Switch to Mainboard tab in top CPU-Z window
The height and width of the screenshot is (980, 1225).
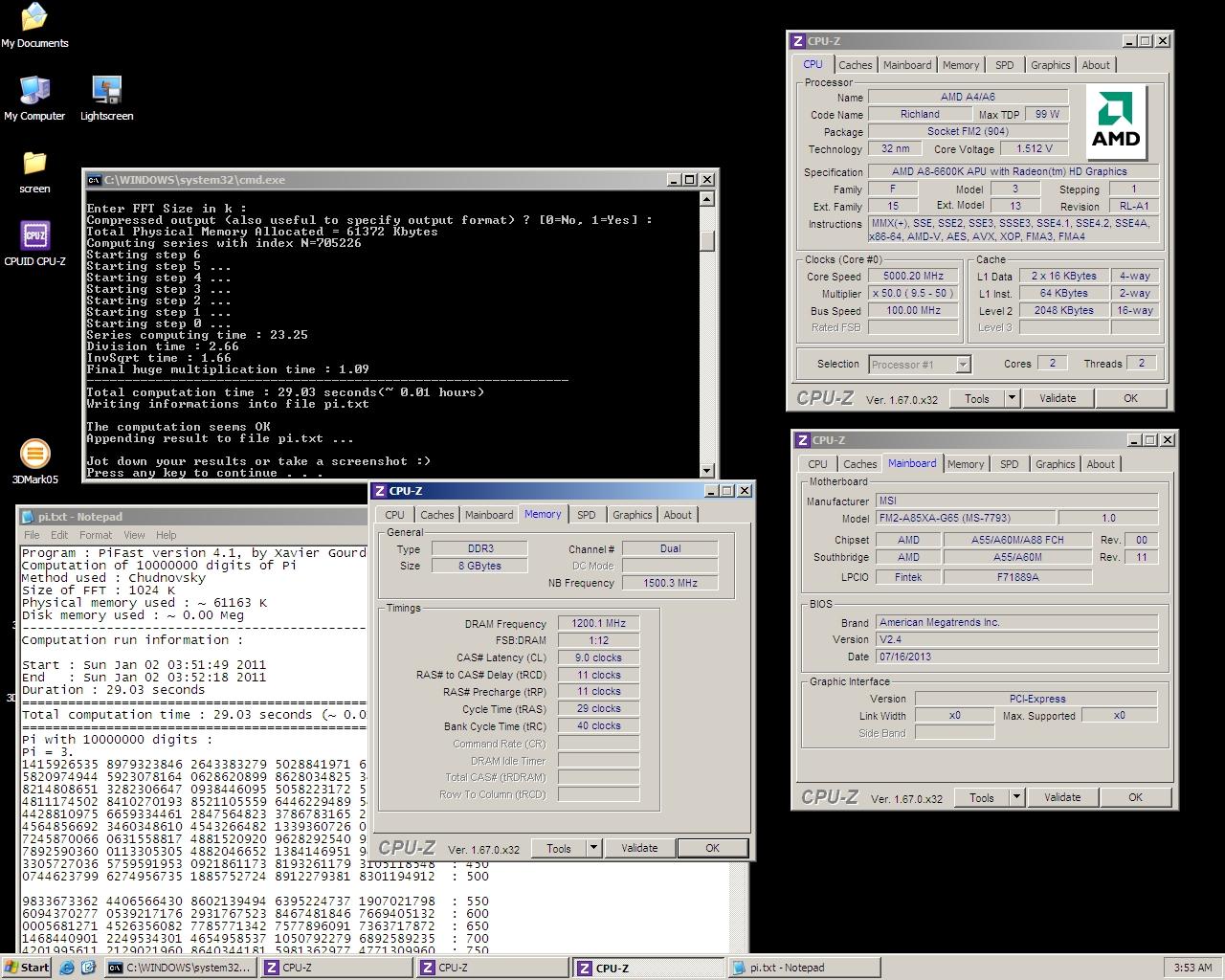pos(907,65)
